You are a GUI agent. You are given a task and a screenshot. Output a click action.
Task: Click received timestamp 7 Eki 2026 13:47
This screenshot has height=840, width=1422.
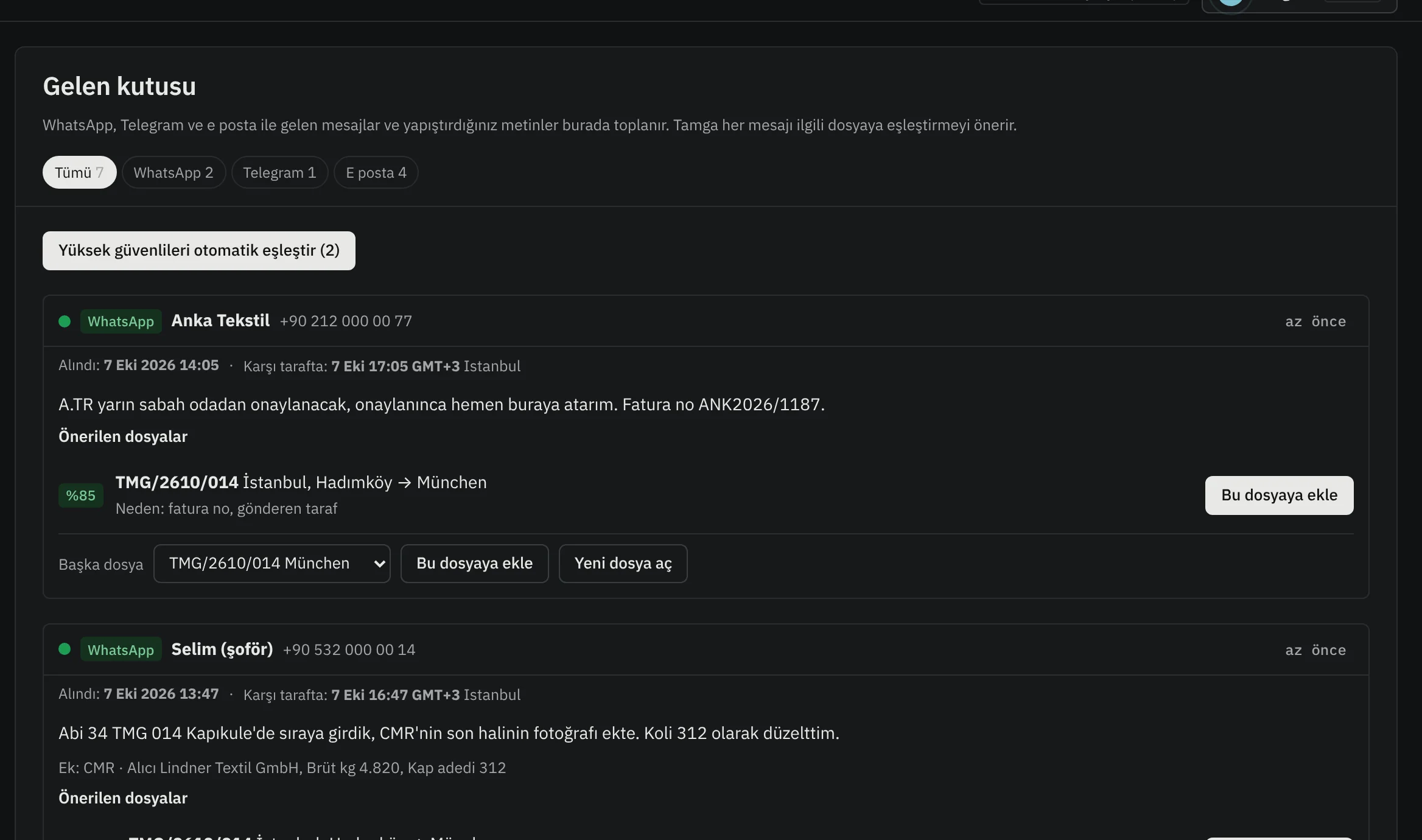(x=161, y=693)
